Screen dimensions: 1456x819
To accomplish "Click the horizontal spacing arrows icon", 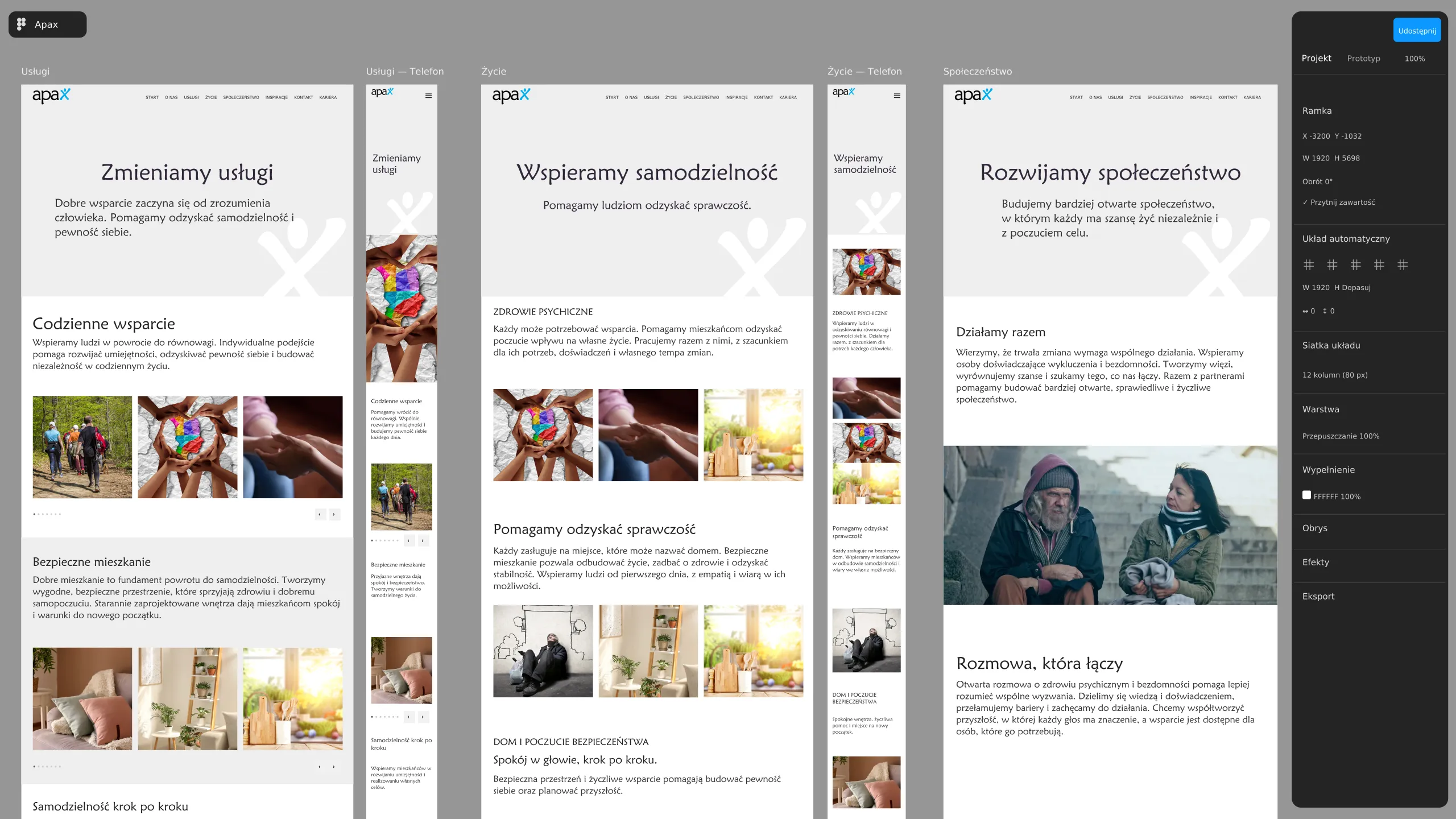I will tap(1305, 311).
